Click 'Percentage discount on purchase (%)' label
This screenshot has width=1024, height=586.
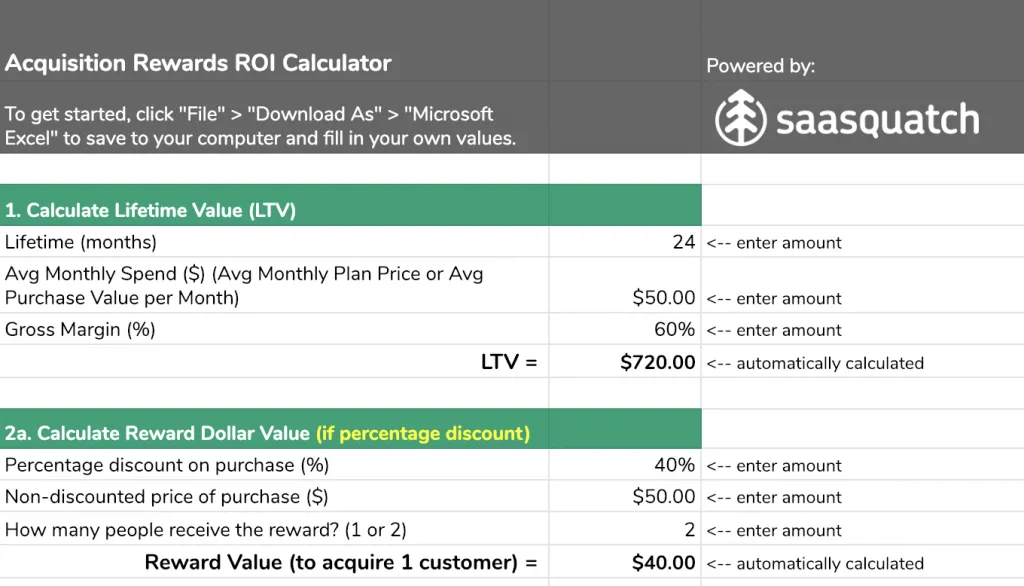pos(167,464)
